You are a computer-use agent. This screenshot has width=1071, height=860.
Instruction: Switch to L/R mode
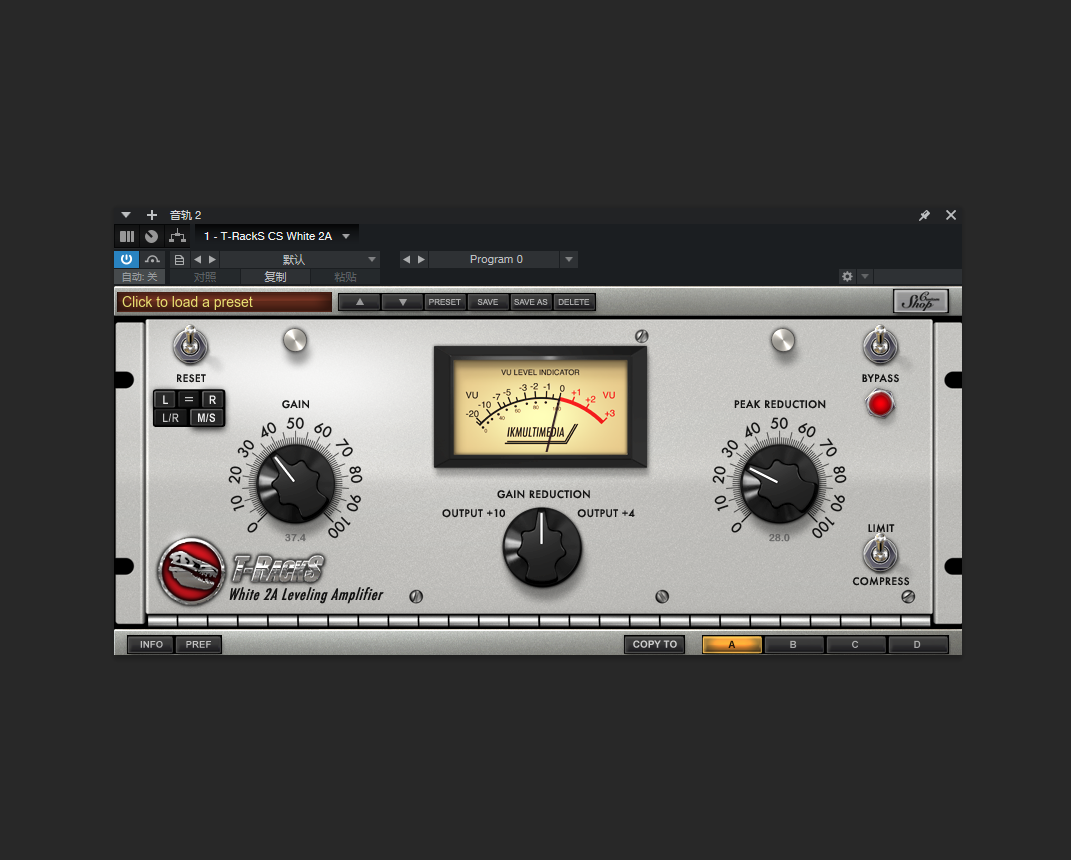[x=171, y=417]
